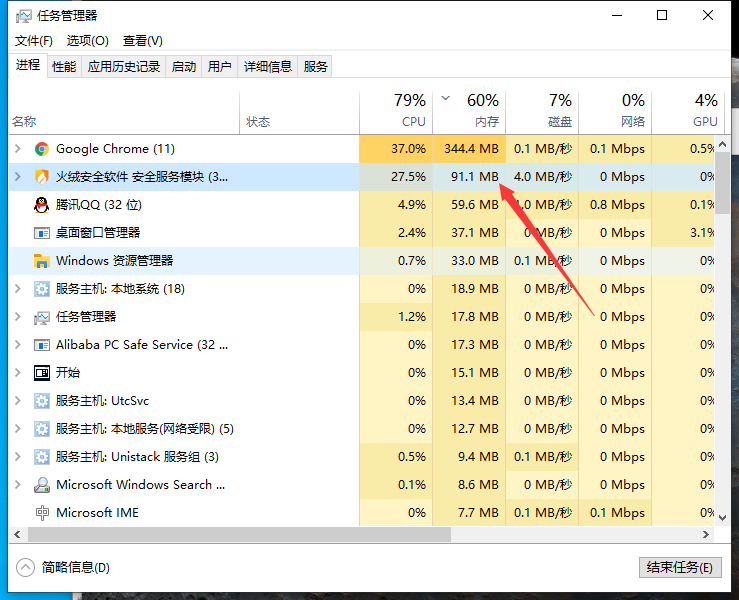Click the 服务主机: 本地服务(网络受限) gear icon
The width and height of the screenshot is (739, 600).
(41, 429)
